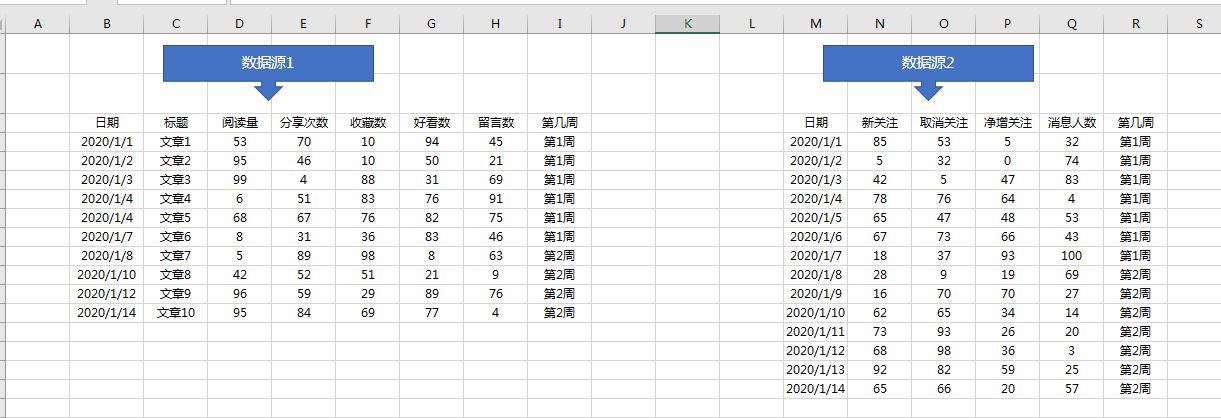
Task: Select column H header
Action: coord(495,25)
